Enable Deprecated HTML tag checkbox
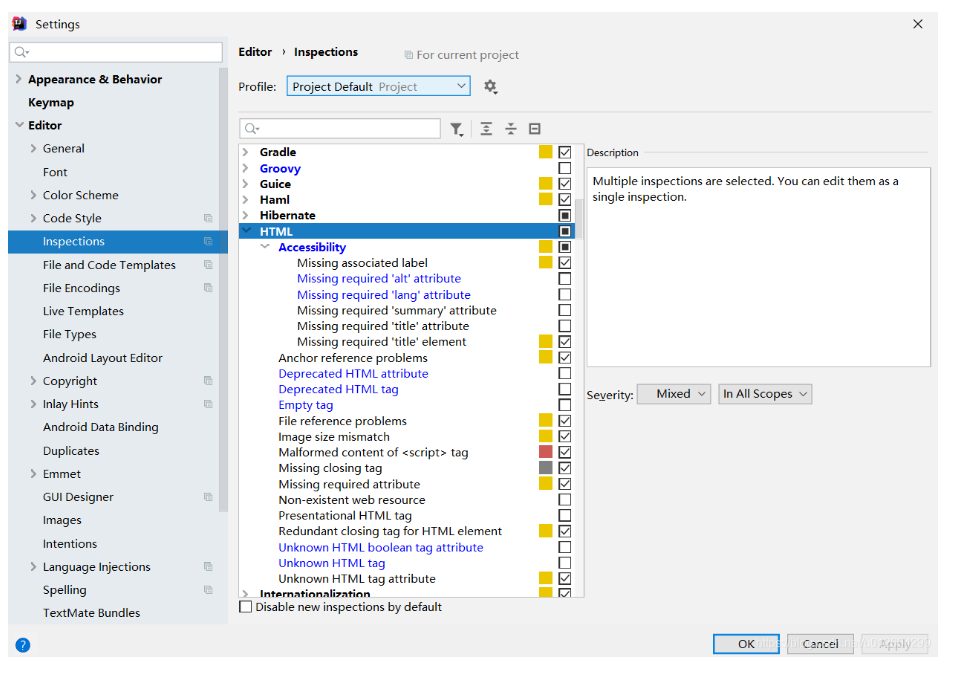This screenshot has height=673, width=954. [565, 389]
